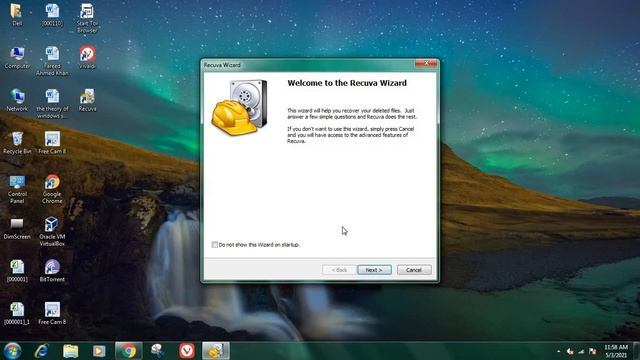Screen dimensions: 640x360
Task: Open Windows Media Player from the taskbar
Action: tap(99, 351)
